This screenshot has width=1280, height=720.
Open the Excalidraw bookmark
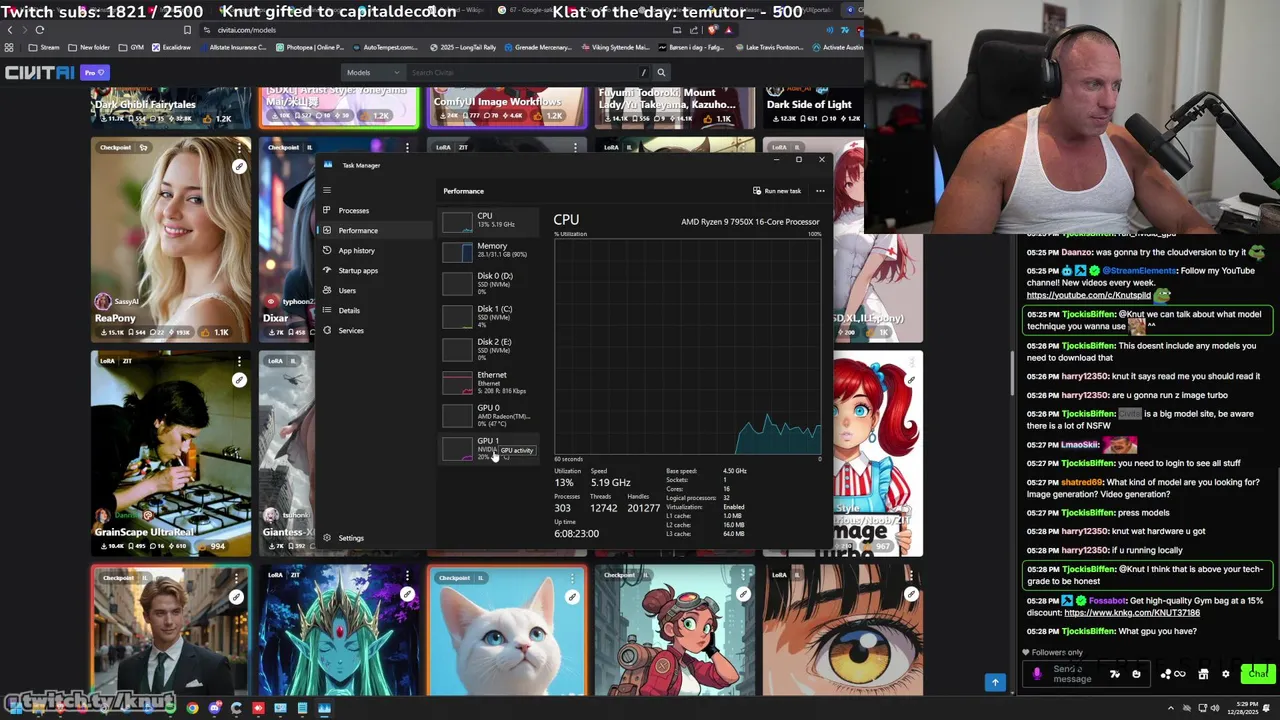point(171,47)
